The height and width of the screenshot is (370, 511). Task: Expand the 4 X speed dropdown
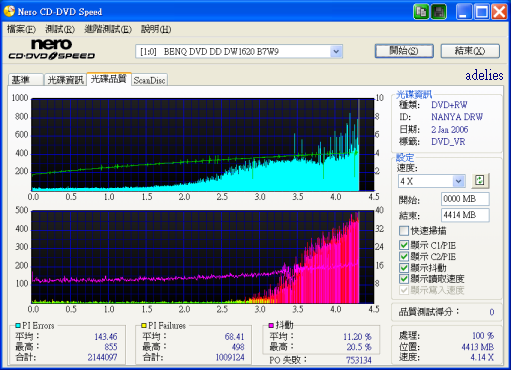[x=459, y=181]
